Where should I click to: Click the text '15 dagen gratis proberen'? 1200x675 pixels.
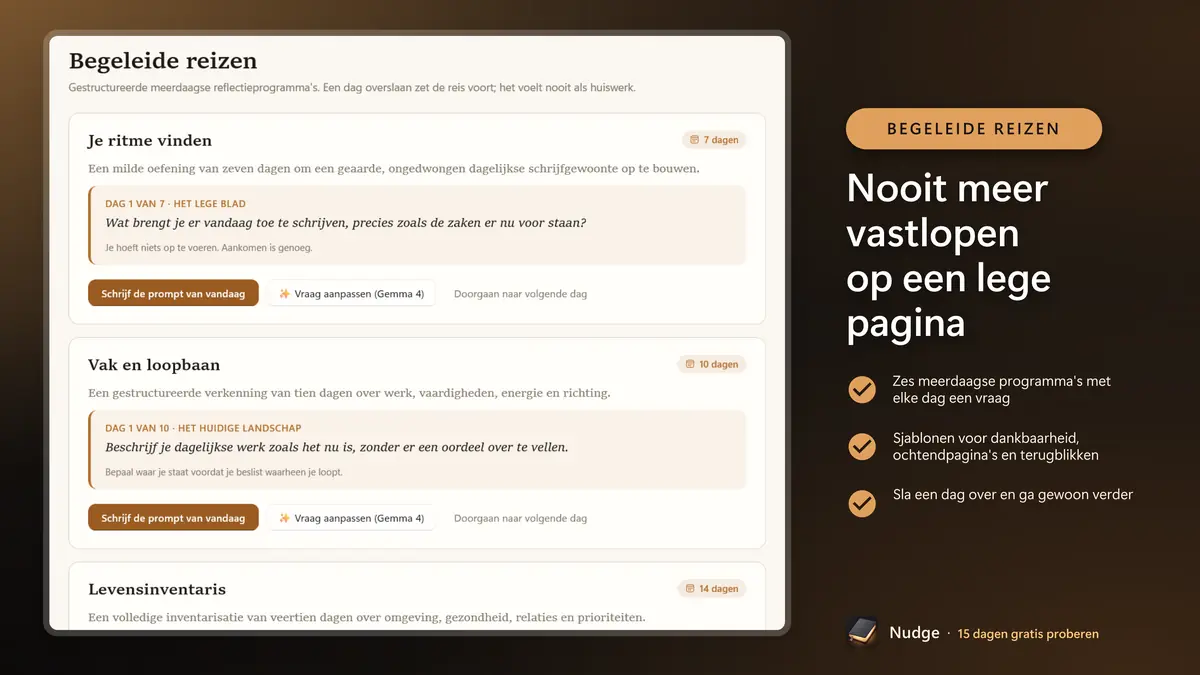tap(1028, 634)
